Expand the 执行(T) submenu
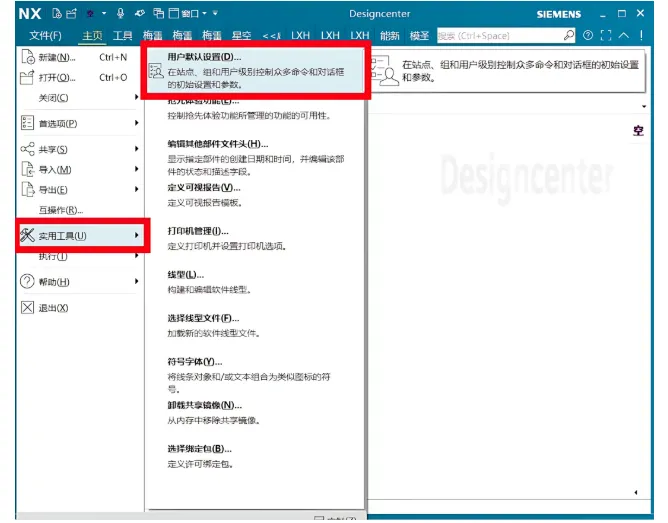This screenshot has width=668, height=523. [x=80, y=256]
